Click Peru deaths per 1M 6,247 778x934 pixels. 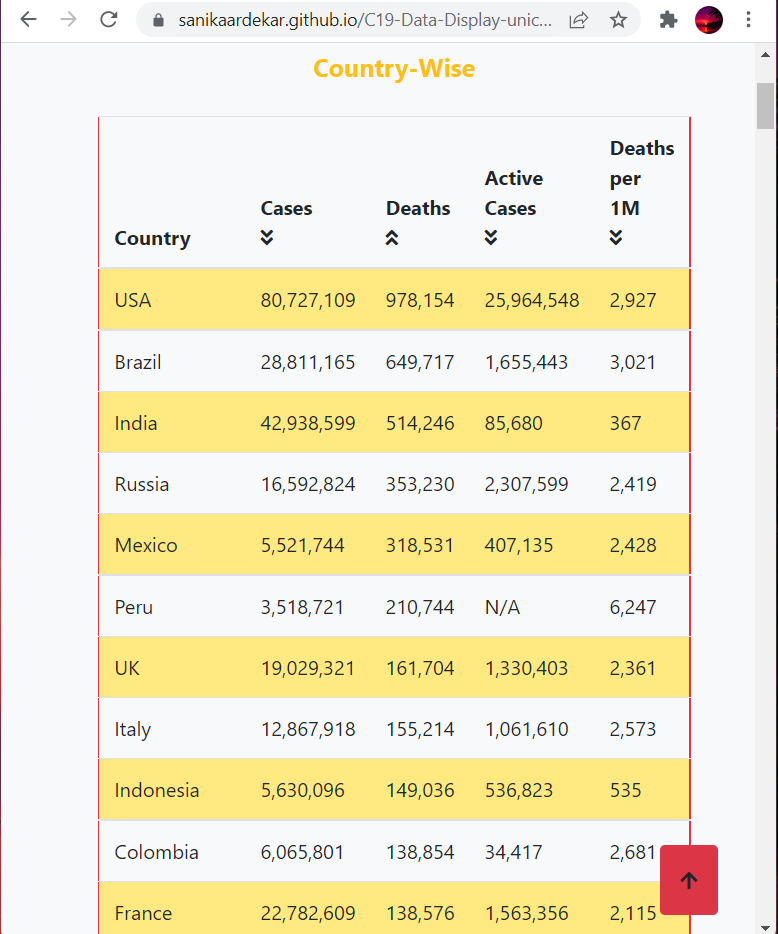click(633, 607)
